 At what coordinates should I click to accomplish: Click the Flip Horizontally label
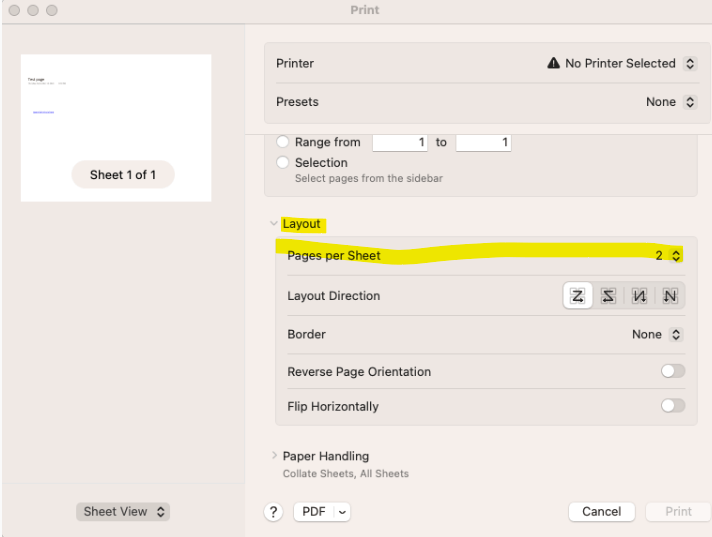[333, 406]
